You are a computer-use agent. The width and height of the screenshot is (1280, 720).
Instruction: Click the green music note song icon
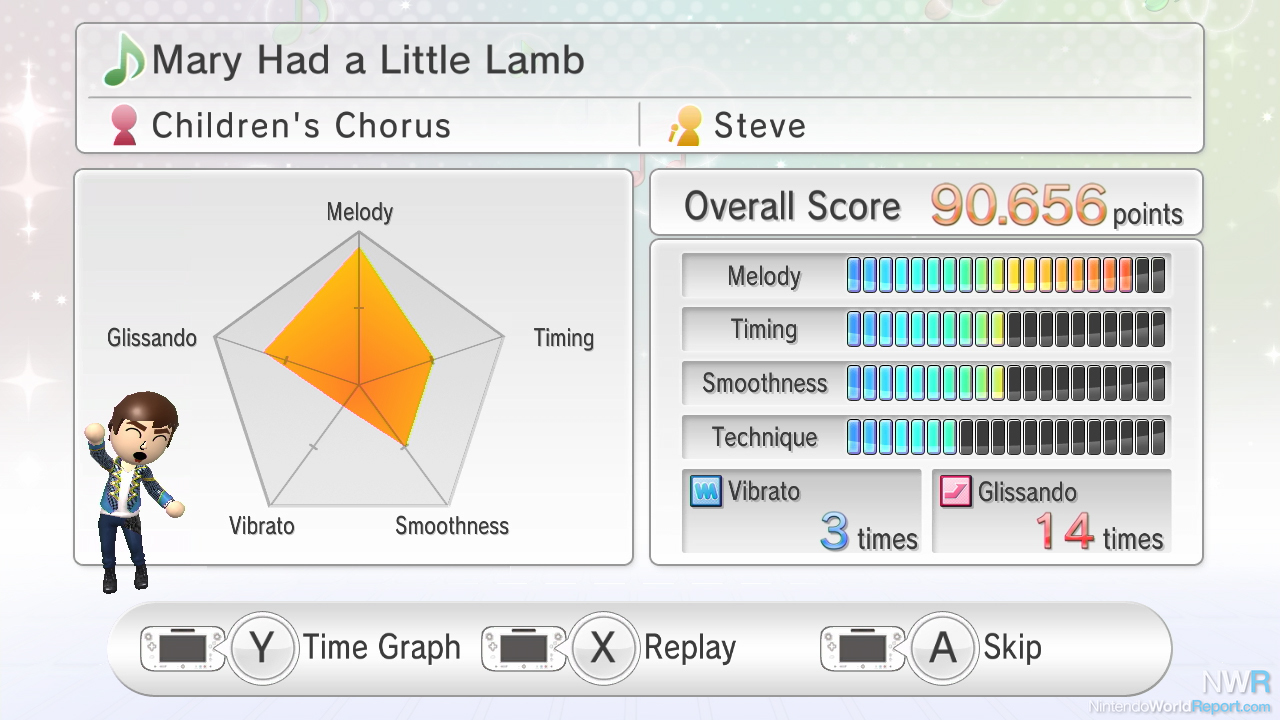coord(124,61)
